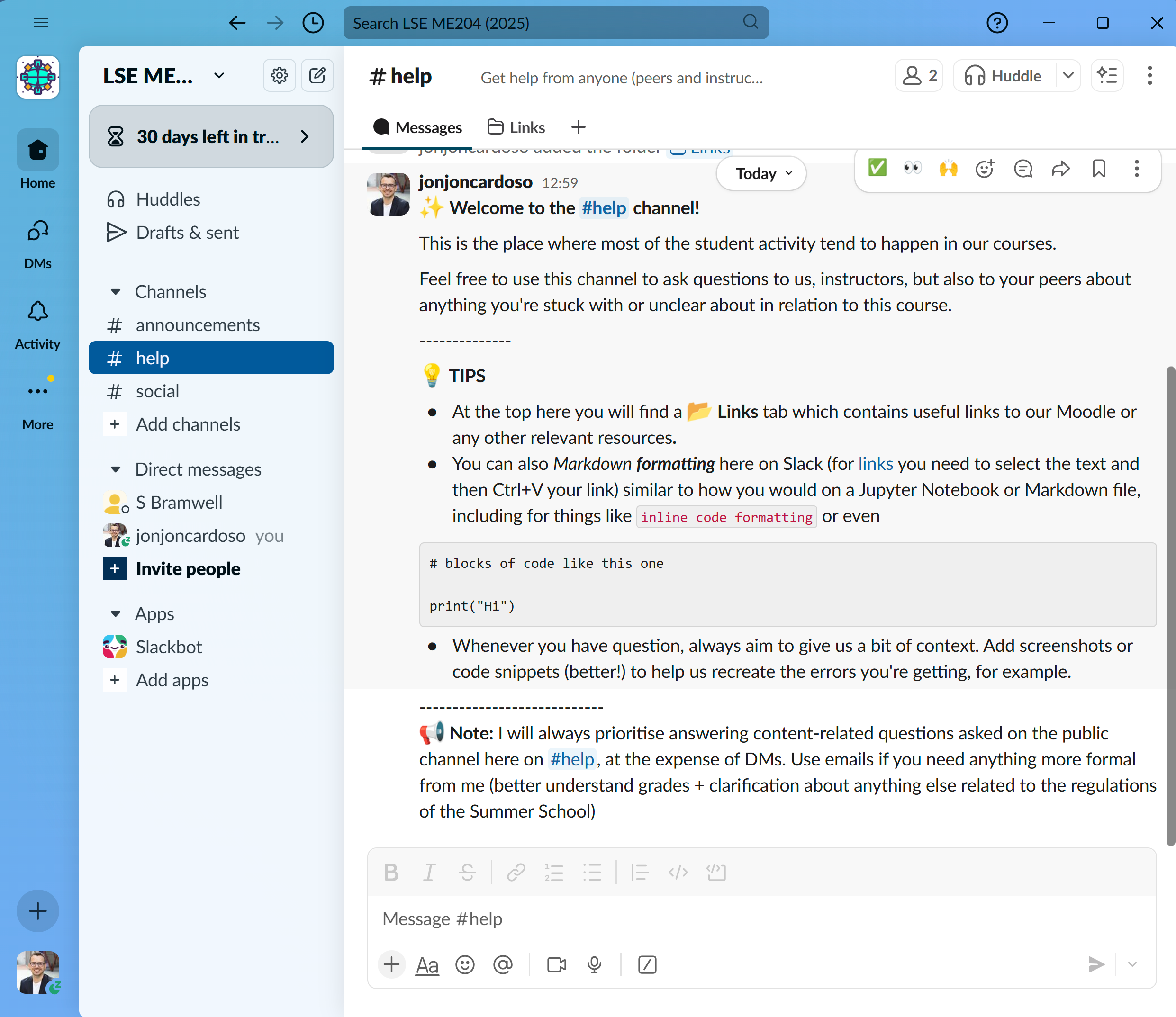1176x1017 pixels.
Task: Toggle the Aa formatting toolbar visibility
Action: 427,965
